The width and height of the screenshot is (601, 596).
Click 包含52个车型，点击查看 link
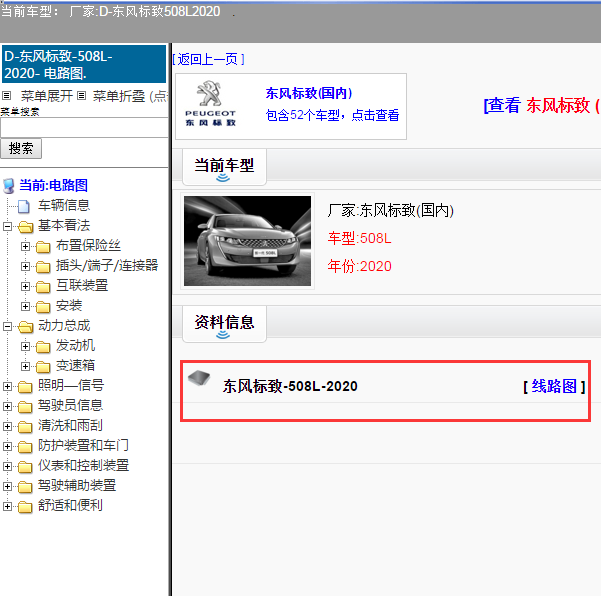coord(332,115)
